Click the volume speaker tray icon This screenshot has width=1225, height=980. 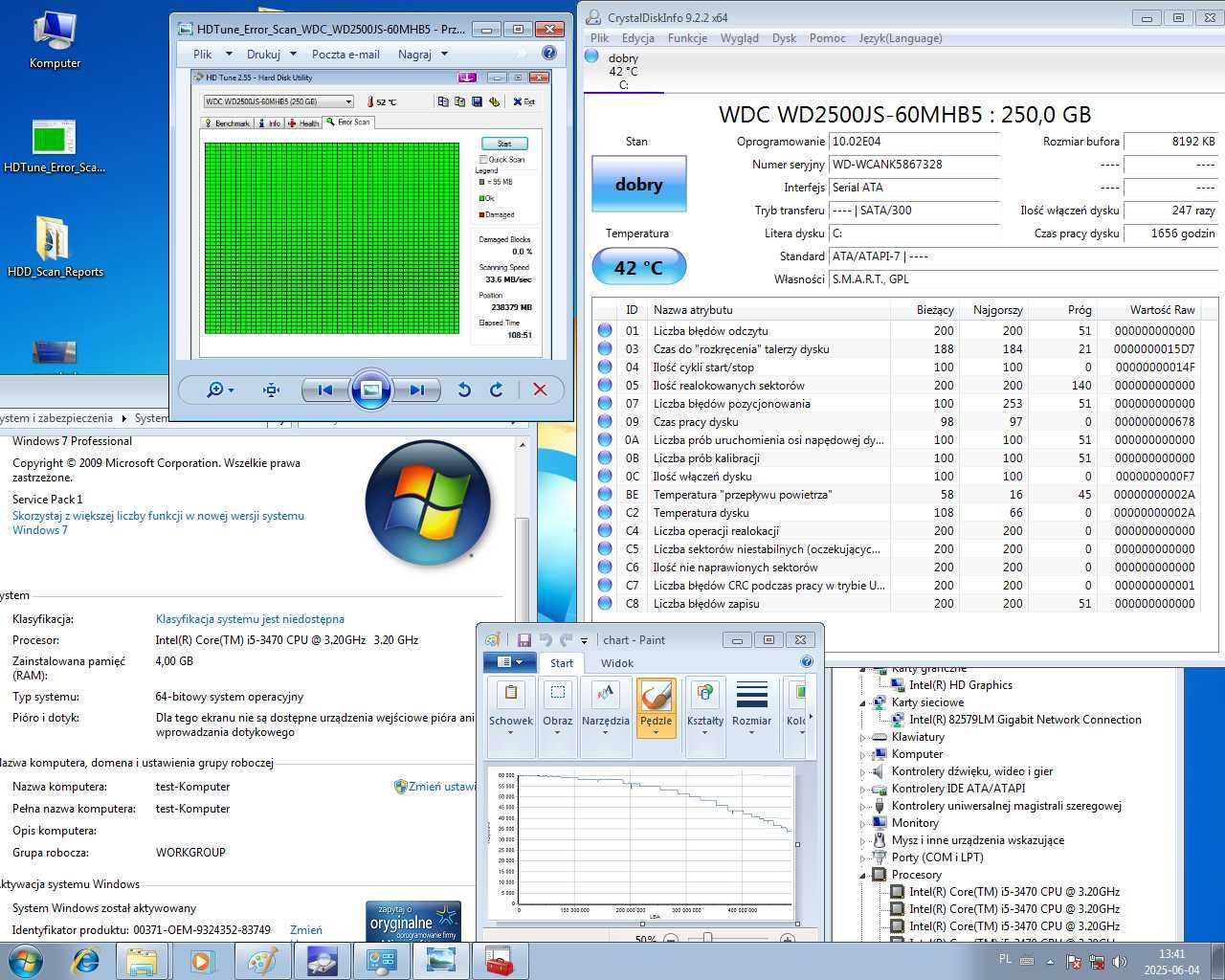pyautogui.click(x=1119, y=961)
